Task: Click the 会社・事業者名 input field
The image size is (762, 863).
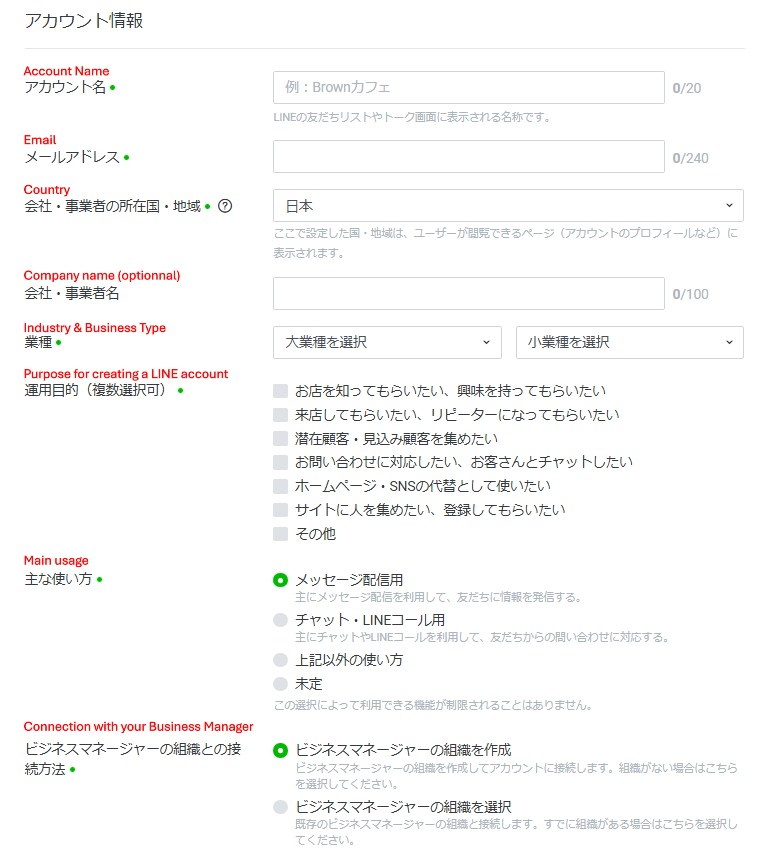Action: point(468,294)
